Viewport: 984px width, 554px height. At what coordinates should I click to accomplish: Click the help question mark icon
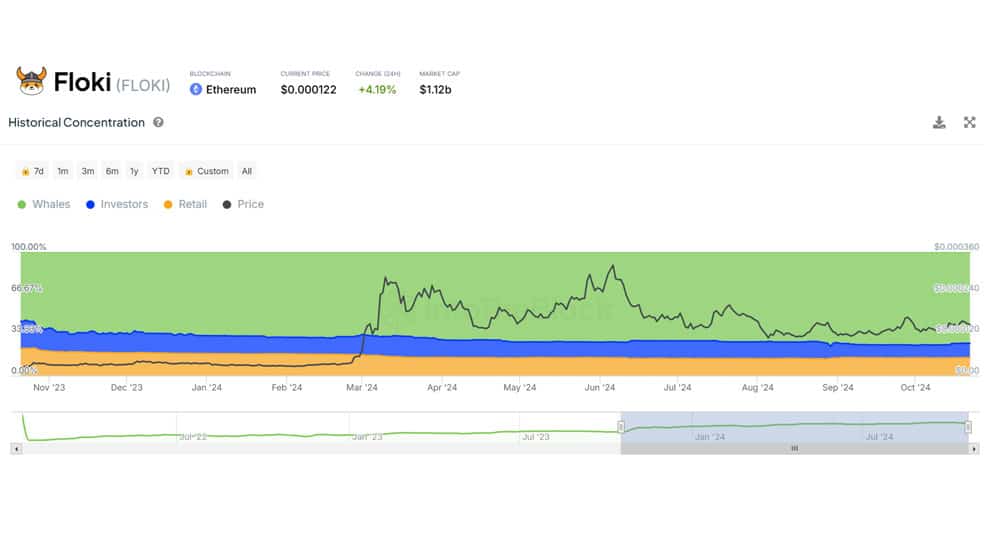point(158,122)
